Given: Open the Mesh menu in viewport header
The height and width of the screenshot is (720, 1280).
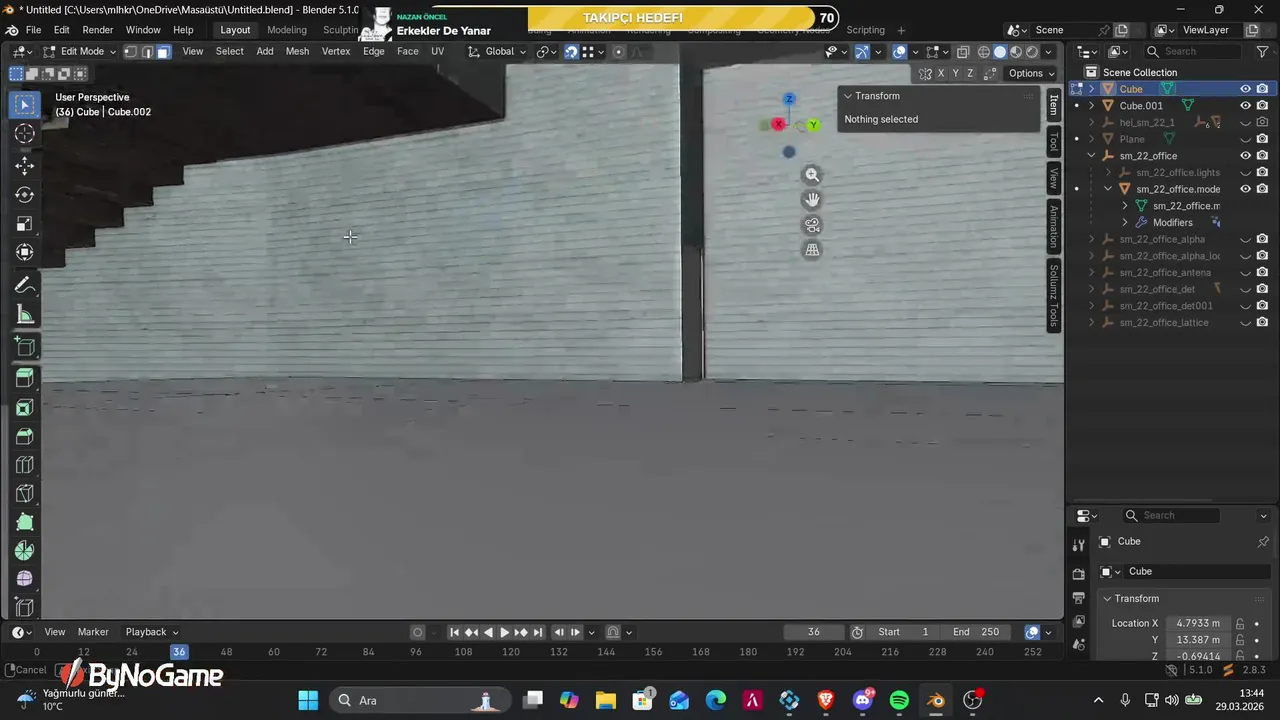Looking at the screenshot, I should [x=297, y=52].
